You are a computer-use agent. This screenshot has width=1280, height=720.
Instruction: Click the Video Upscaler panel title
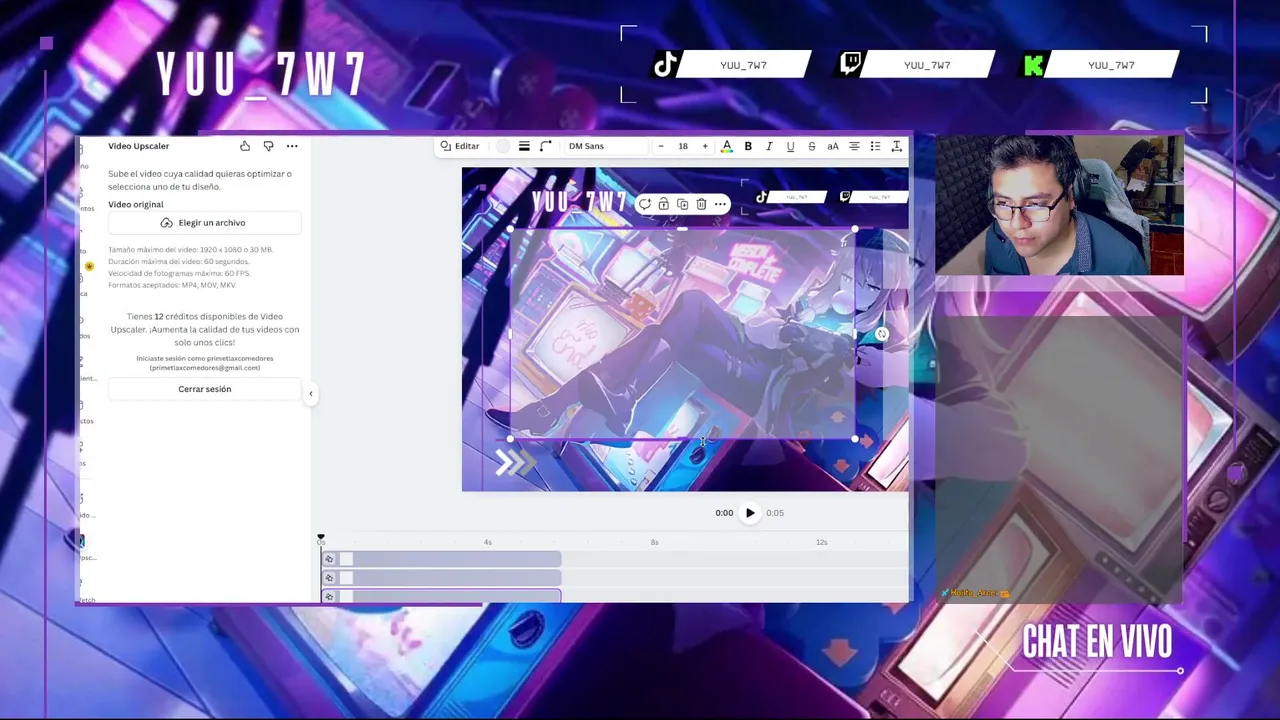[139, 146]
